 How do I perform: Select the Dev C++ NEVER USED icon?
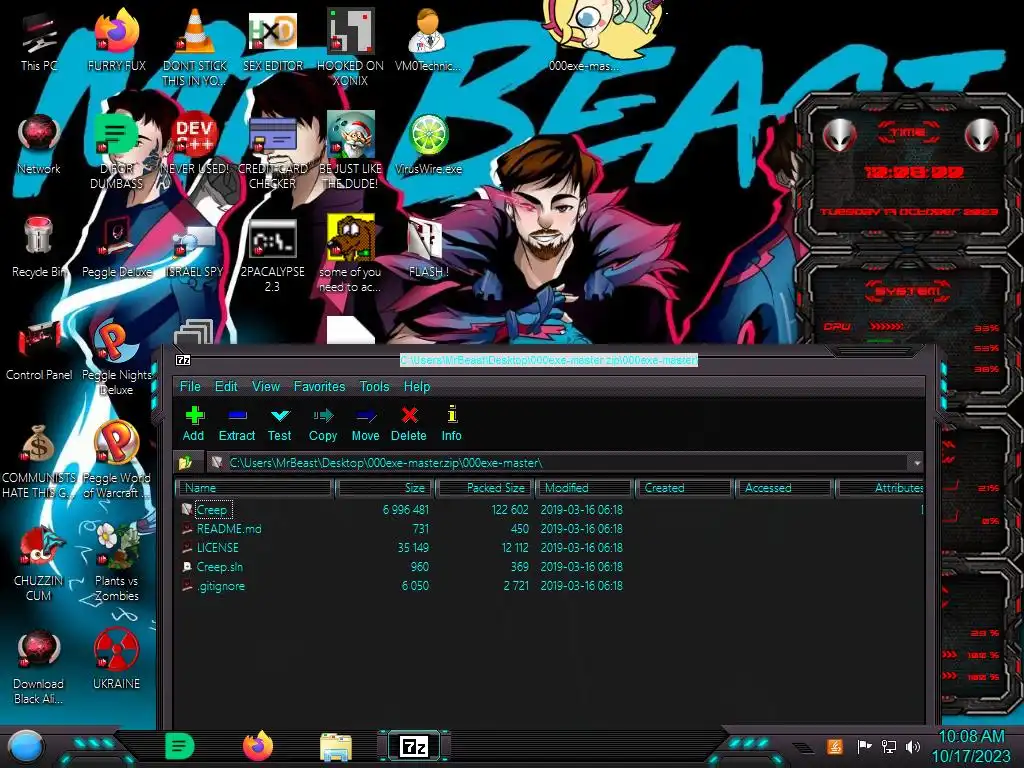[x=195, y=145]
